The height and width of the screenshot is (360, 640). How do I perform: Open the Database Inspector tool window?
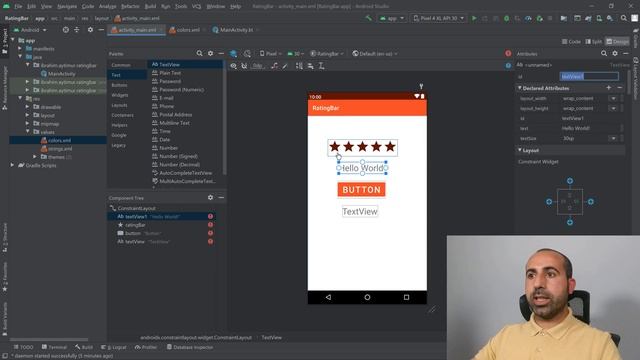tap(190, 347)
